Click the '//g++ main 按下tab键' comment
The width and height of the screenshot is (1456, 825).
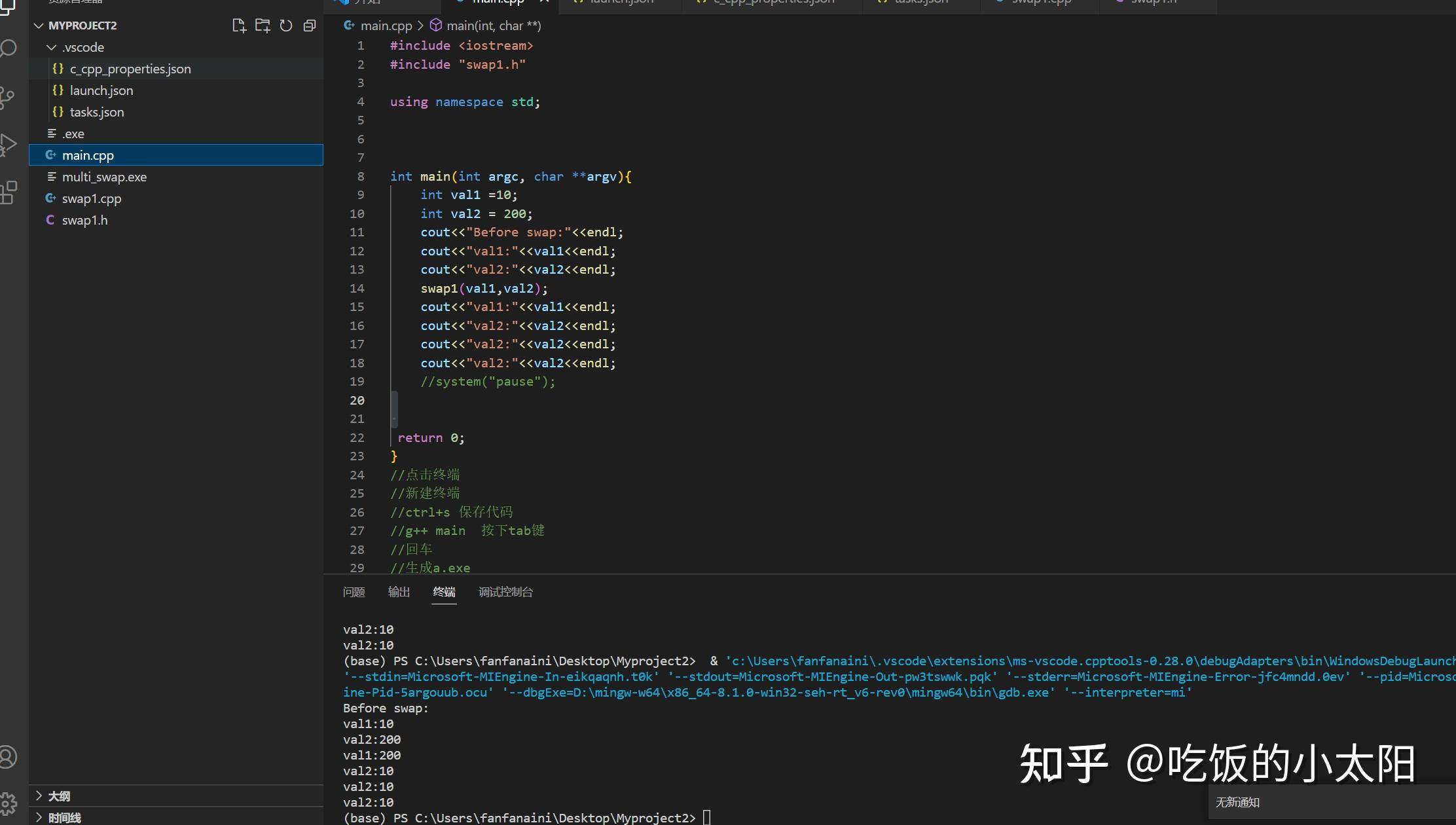(x=467, y=530)
